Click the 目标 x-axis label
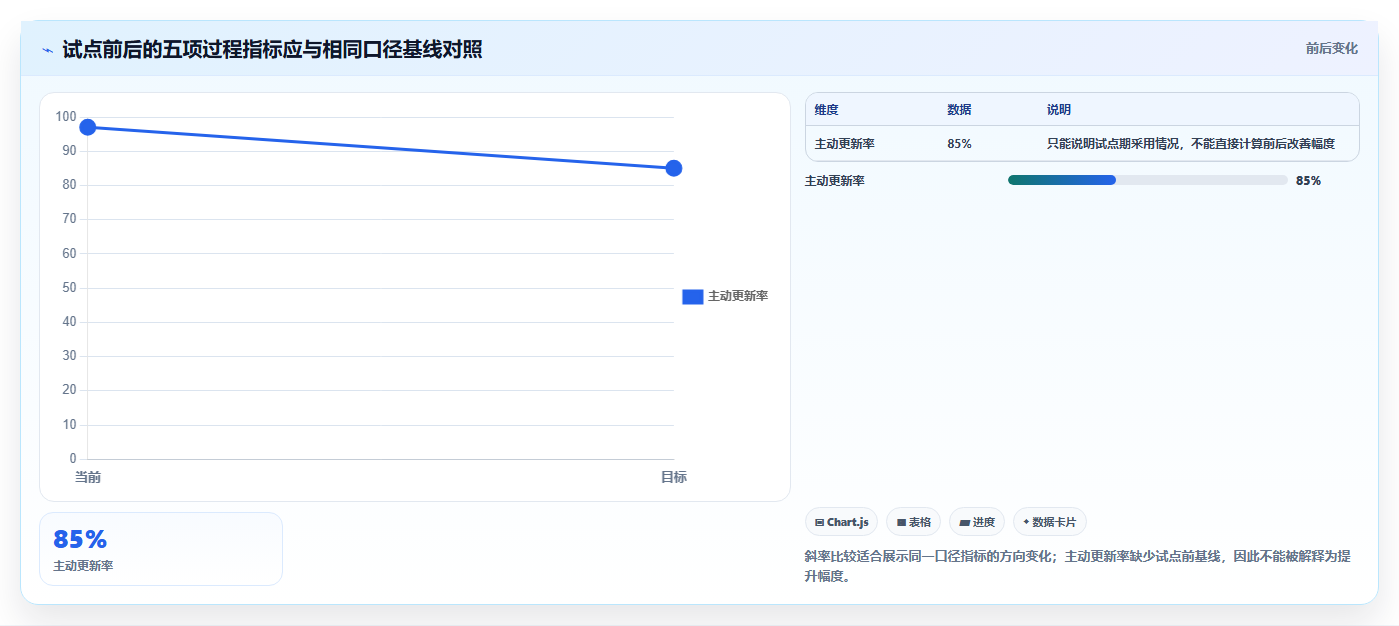Viewport: 1399px width, 626px height. coord(674,477)
